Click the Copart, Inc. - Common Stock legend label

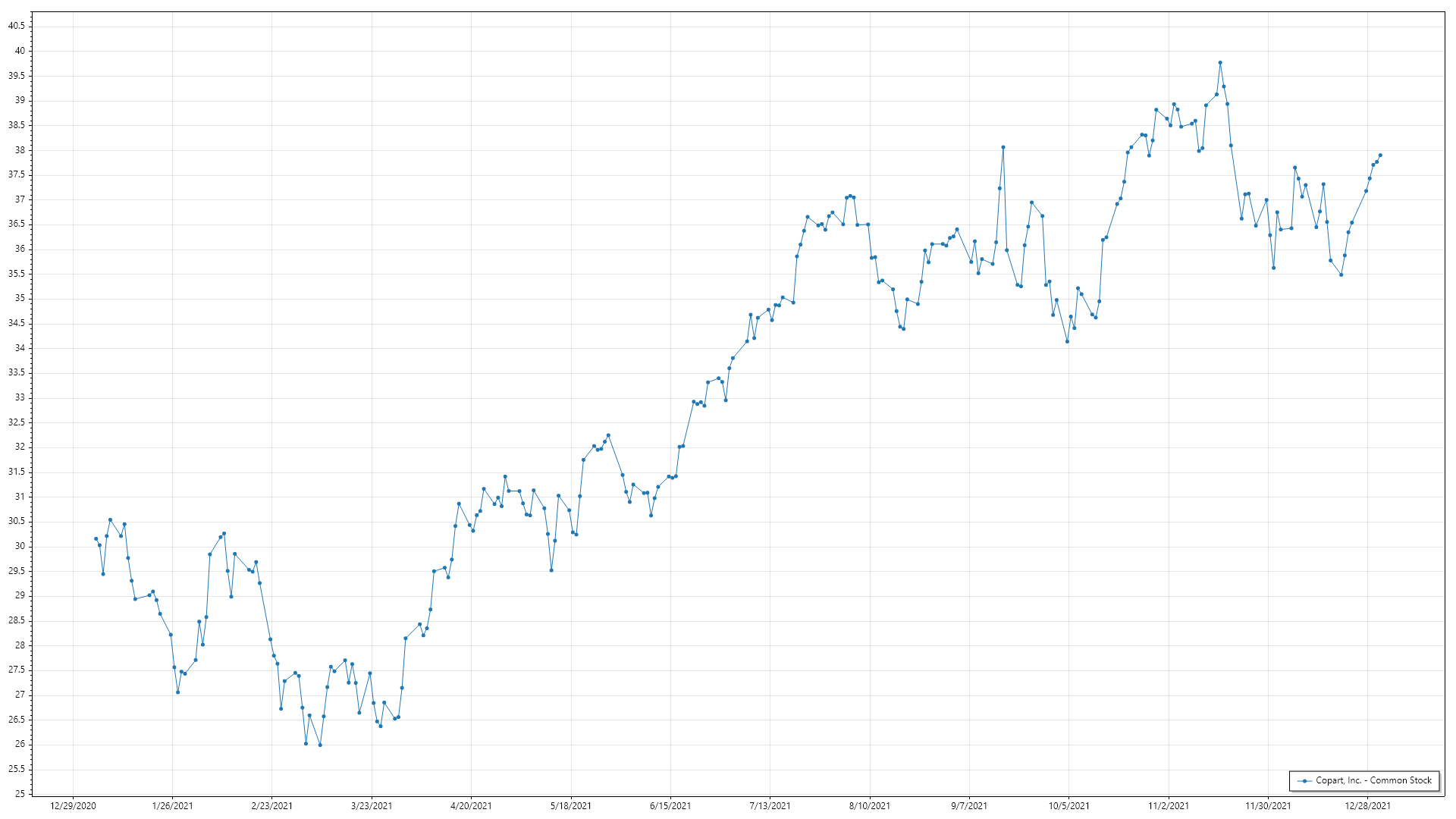click(1373, 780)
